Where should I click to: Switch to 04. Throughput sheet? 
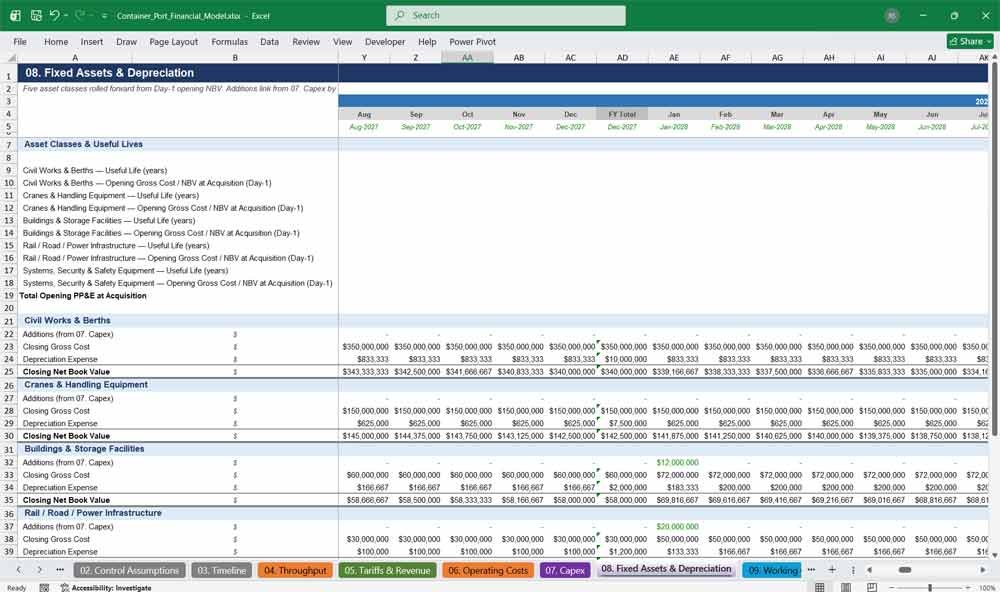pos(295,570)
